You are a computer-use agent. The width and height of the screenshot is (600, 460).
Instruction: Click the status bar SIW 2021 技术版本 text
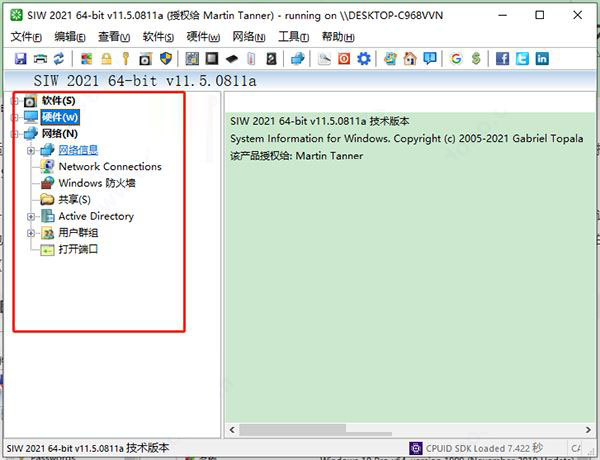tap(88, 448)
